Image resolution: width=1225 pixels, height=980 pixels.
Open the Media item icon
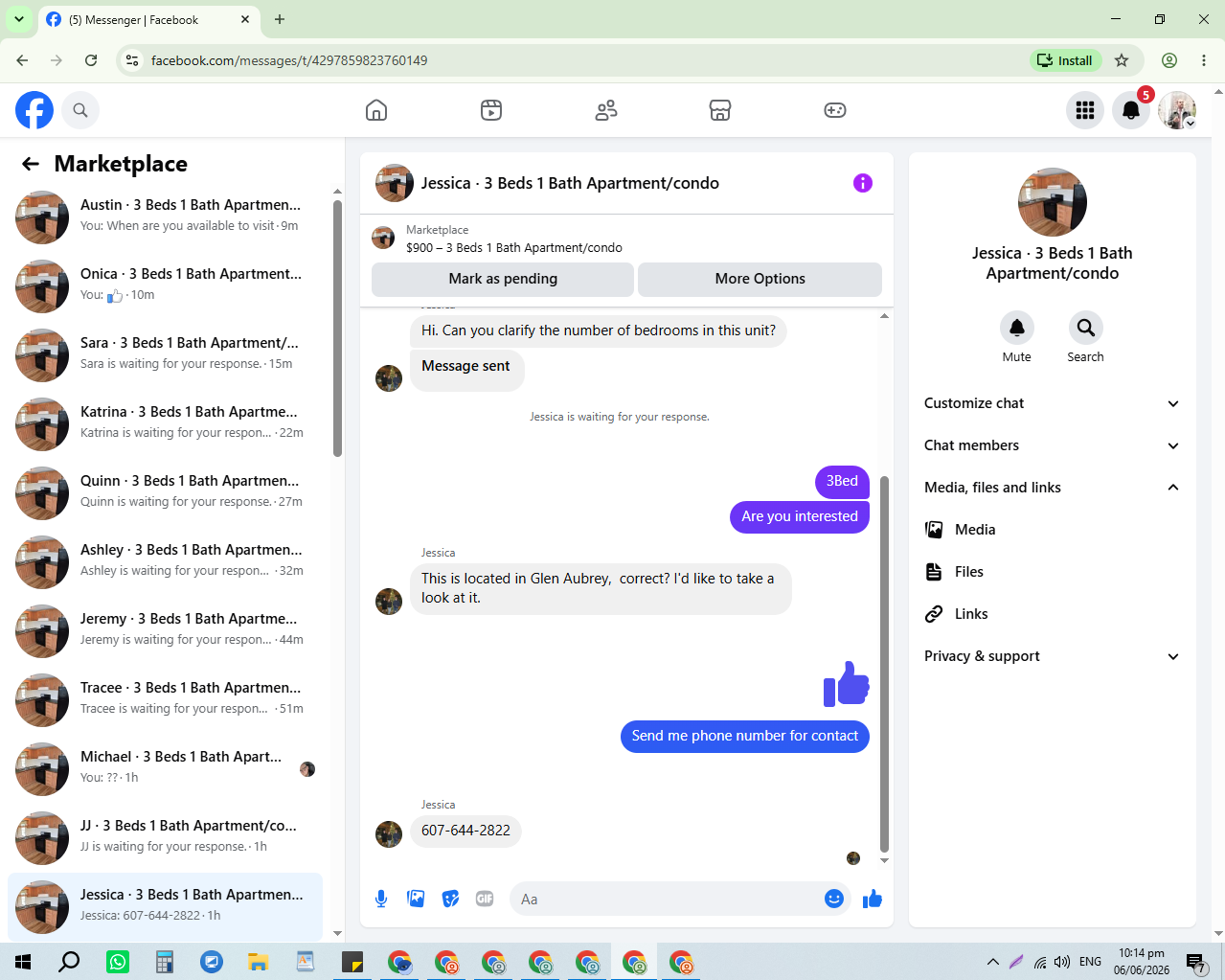tap(934, 530)
